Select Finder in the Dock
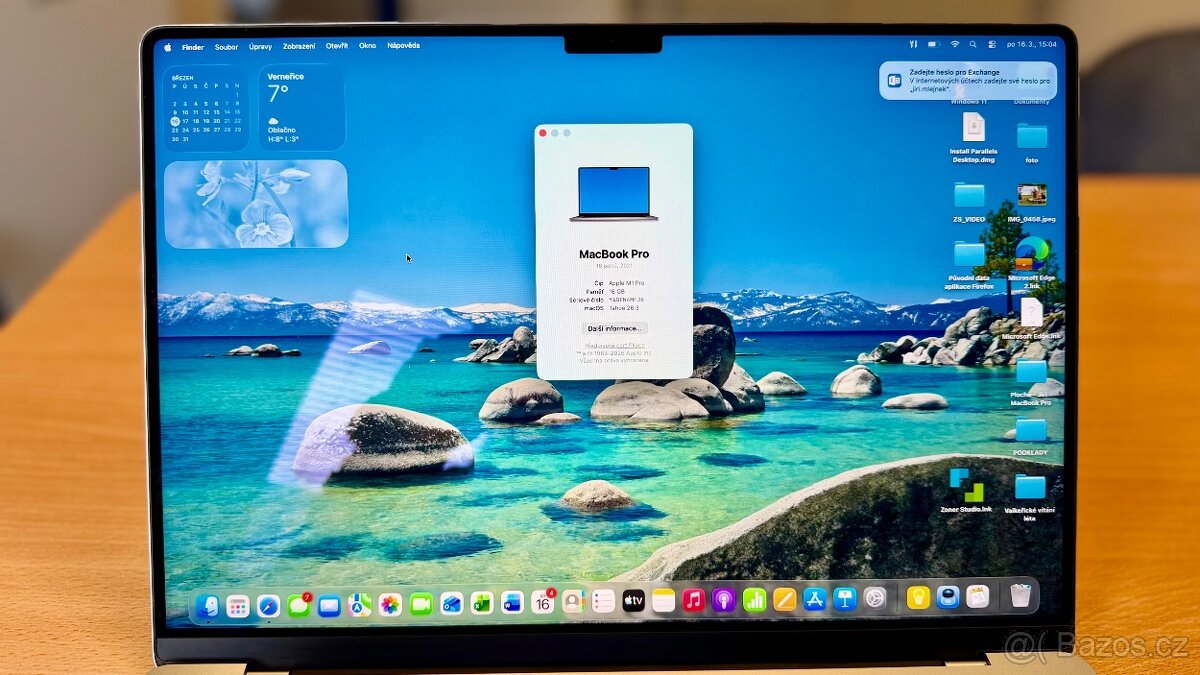The width and height of the screenshot is (1200, 675). [209, 603]
